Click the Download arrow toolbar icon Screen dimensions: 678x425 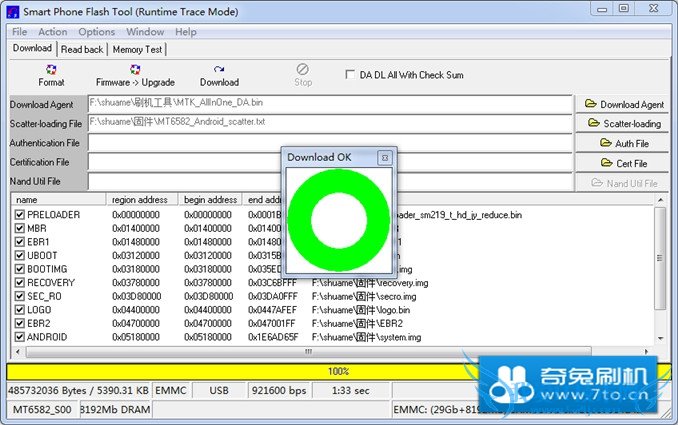pos(219,70)
